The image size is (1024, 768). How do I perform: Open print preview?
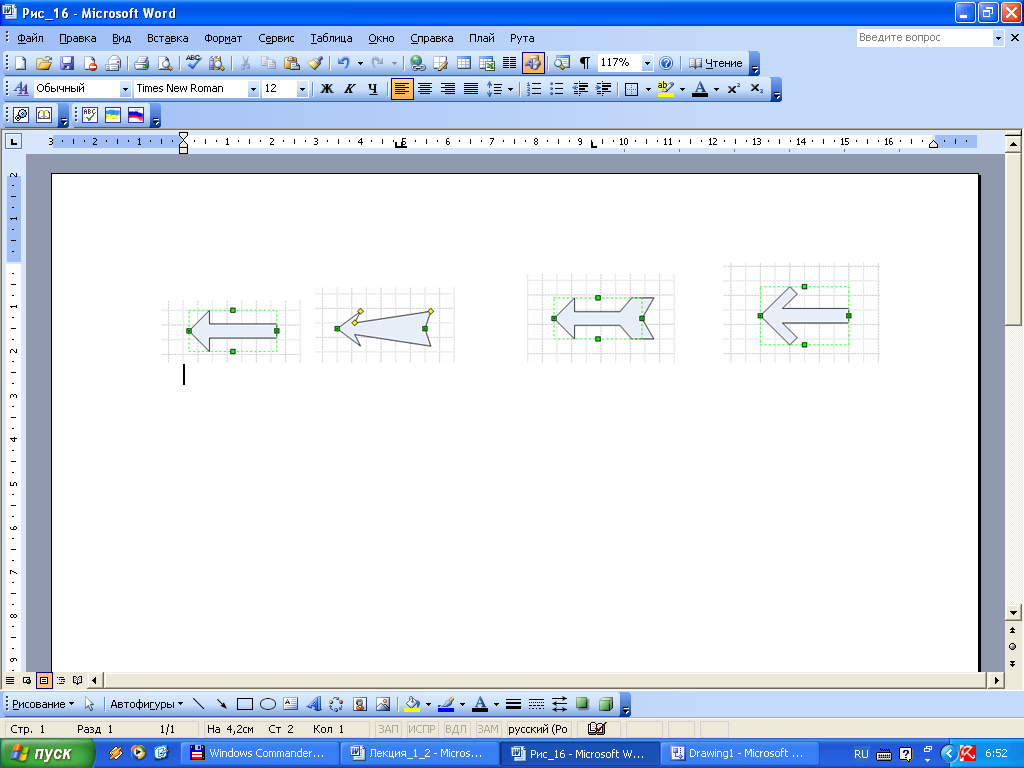click(165, 63)
